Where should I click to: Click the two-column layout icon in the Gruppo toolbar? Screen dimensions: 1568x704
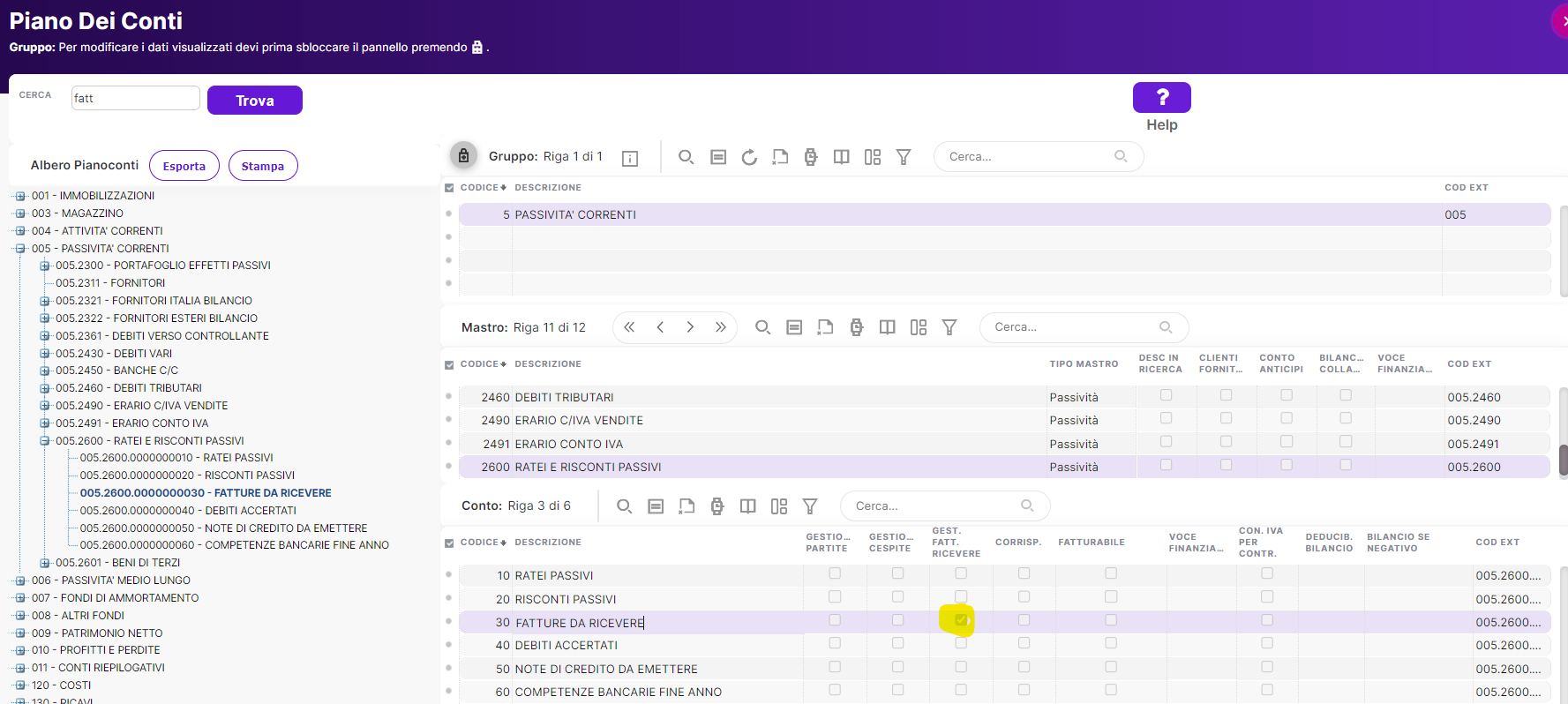click(x=842, y=157)
